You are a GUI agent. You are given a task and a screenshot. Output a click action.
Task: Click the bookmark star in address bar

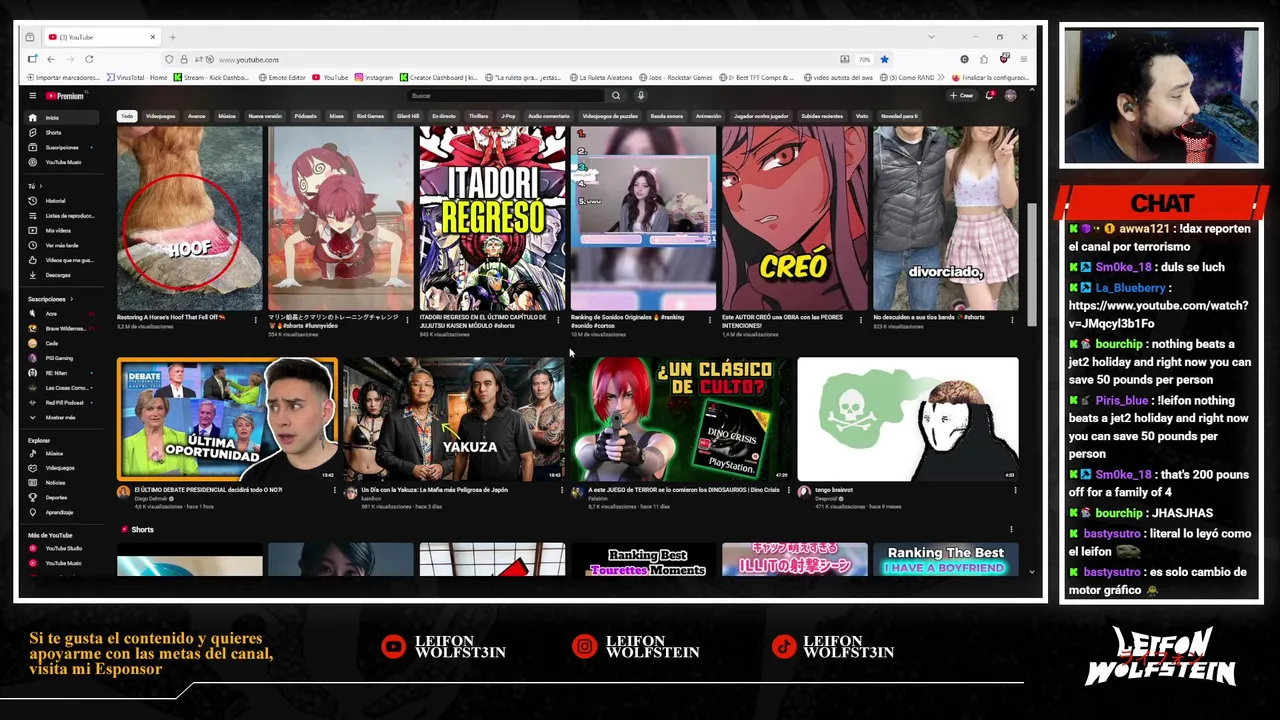884,59
